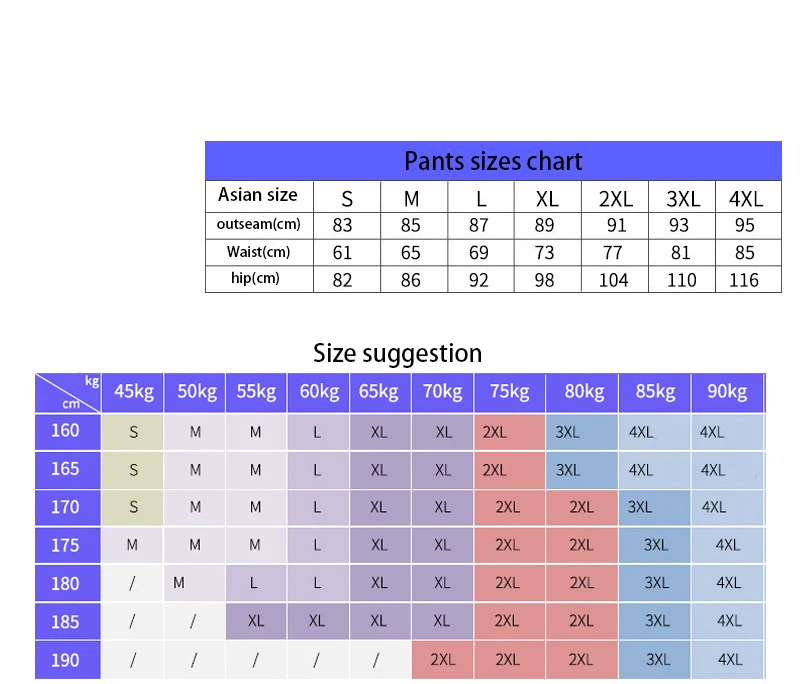The width and height of the screenshot is (800, 684).
Task: Select the 45kg column header
Action: tap(133, 392)
